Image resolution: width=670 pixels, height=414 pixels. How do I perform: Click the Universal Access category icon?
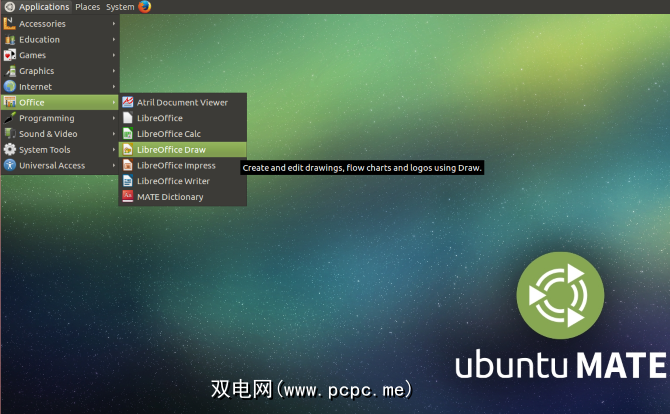pos(10,165)
